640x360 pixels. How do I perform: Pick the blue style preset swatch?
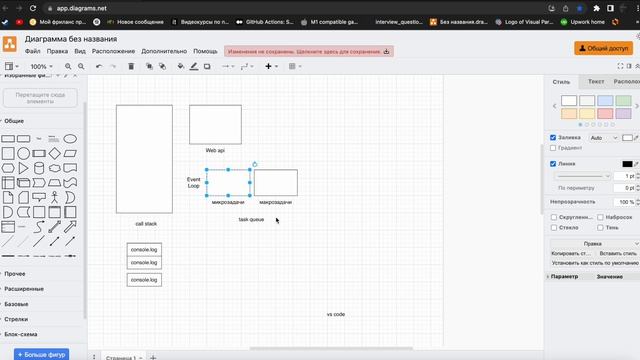(605, 100)
